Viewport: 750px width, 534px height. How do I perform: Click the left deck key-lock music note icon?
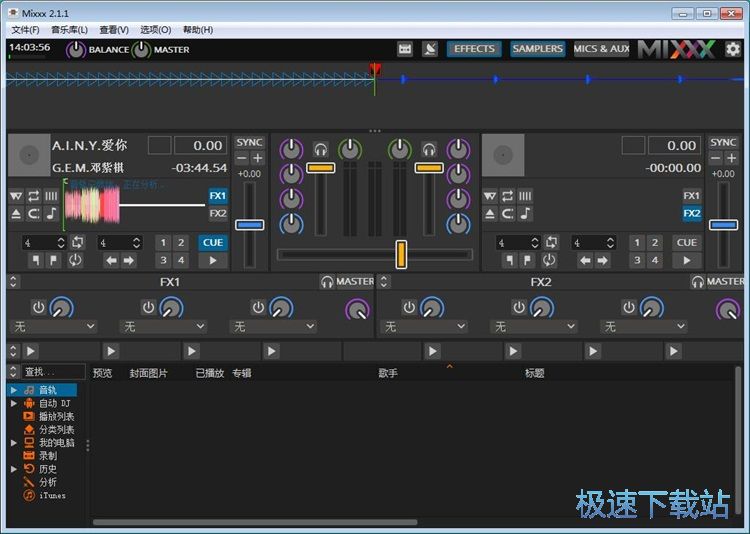51,214
